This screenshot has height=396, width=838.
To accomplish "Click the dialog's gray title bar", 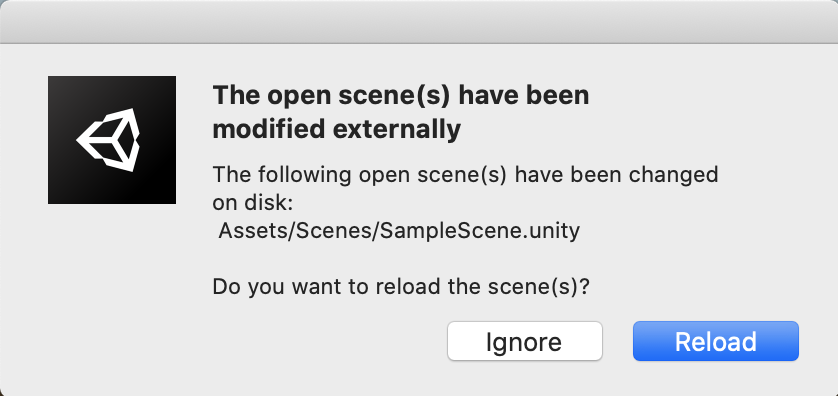I will 419,21.
